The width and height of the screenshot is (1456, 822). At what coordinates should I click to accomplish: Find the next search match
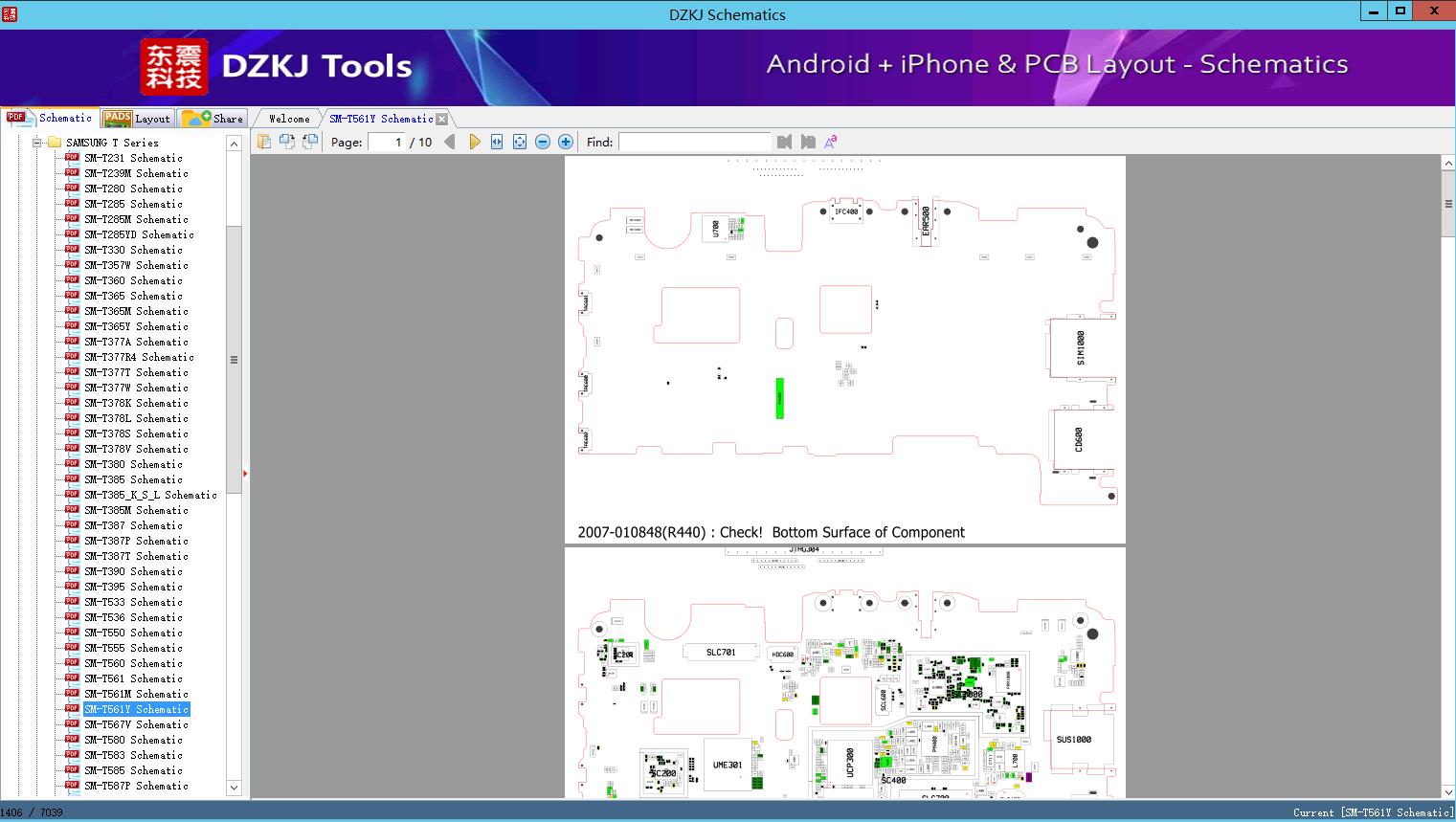[808, 142]
